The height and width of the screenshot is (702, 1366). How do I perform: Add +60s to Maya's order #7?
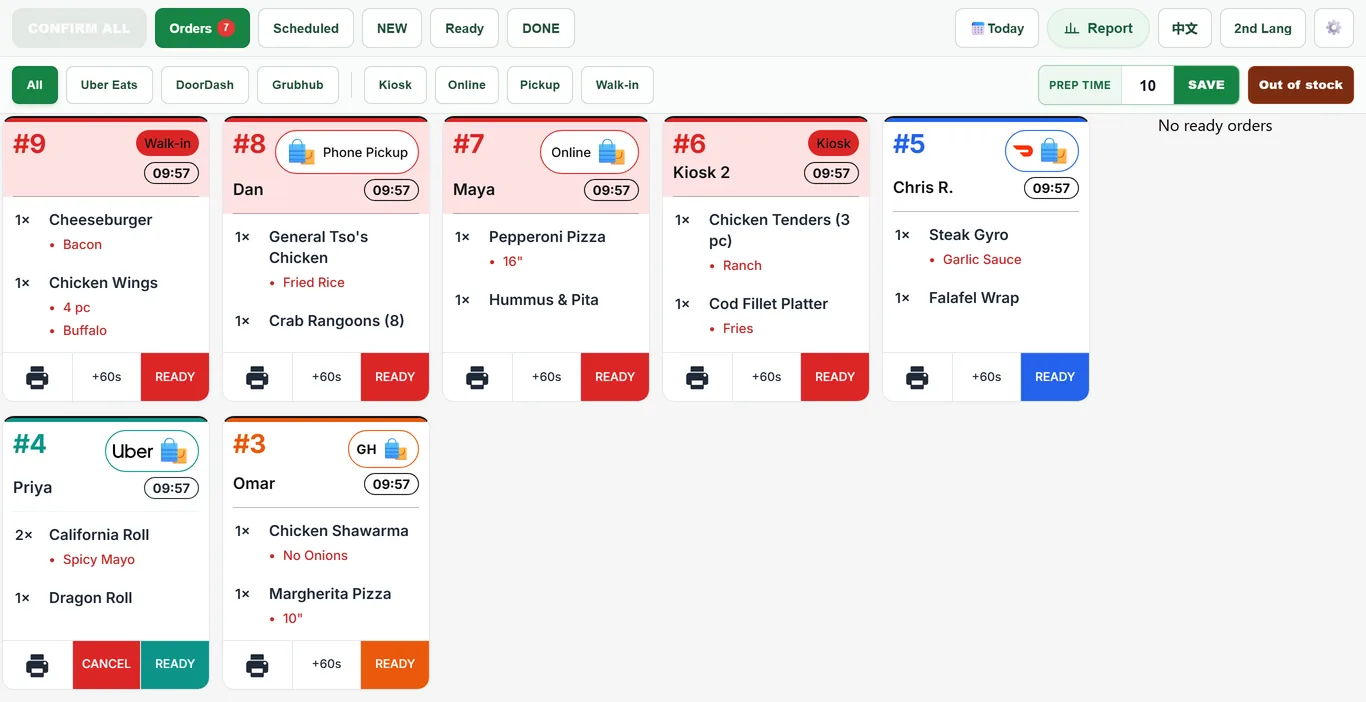click(546, 377)
